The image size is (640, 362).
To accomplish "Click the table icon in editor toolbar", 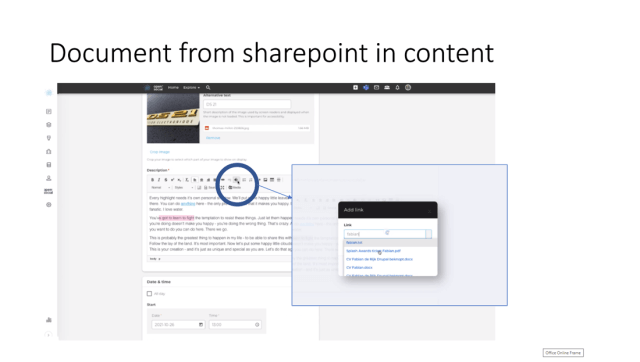I will tap(272, 180).
